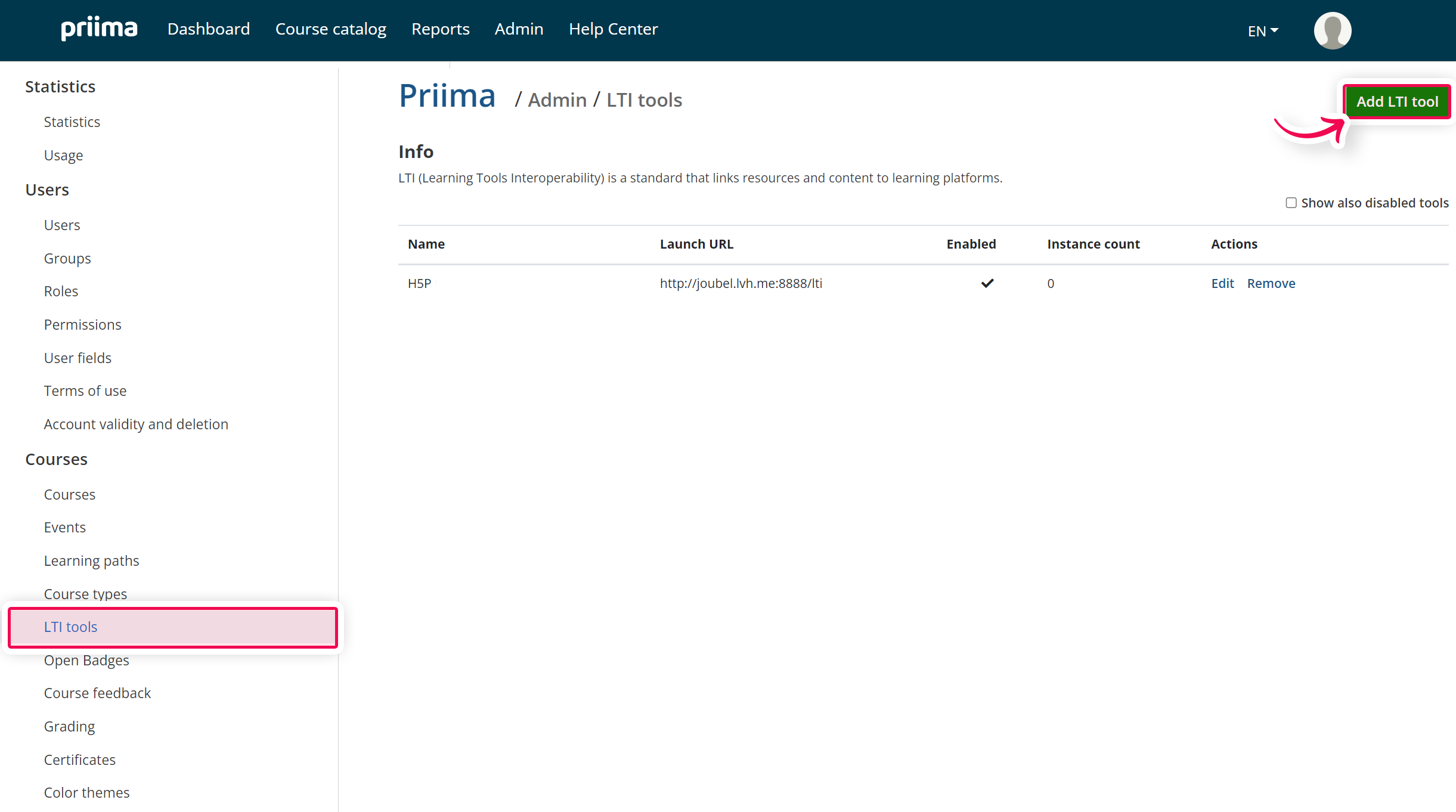Image resolution: width=1456 pixels, height=812 pixels.
Task: Open Courses sub-item in the sidebar
Action: tap(70, 494)
